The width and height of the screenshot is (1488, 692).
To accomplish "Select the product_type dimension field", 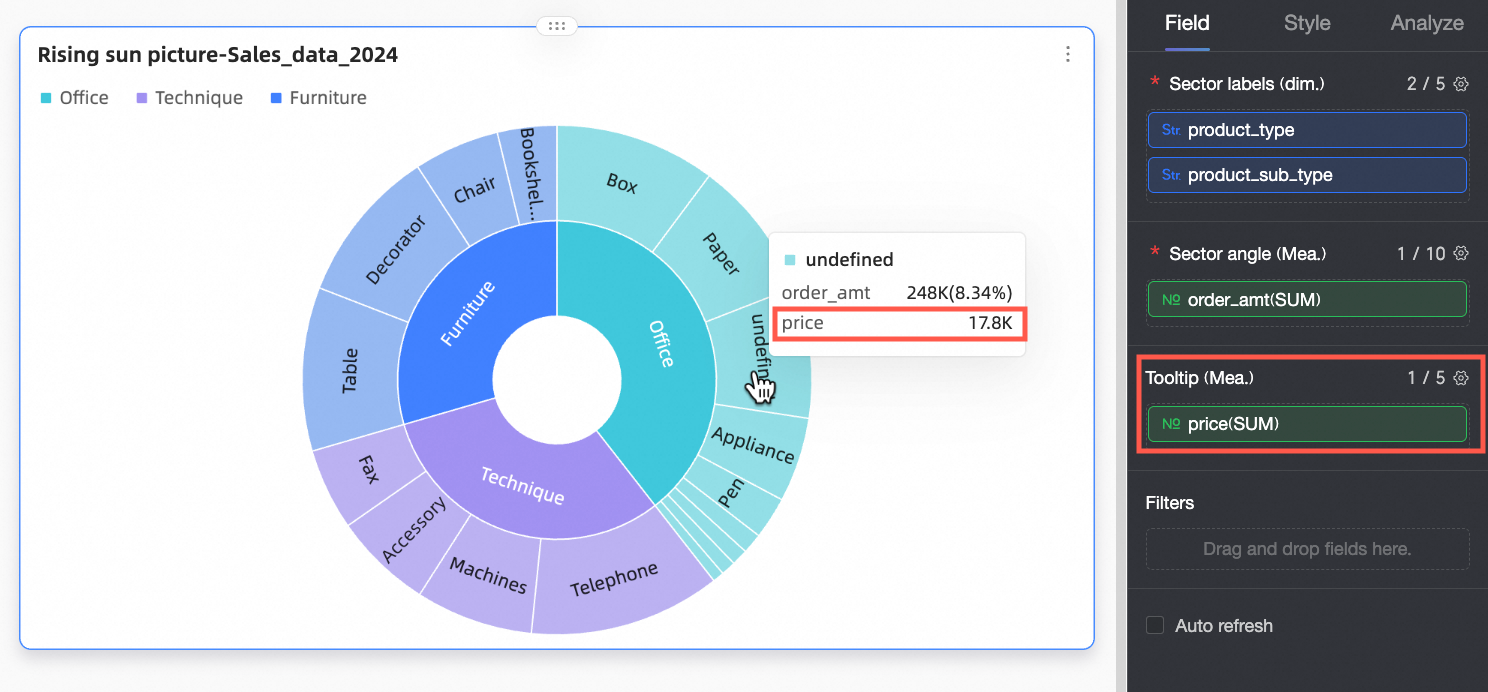I will [x=1307, y=130].
